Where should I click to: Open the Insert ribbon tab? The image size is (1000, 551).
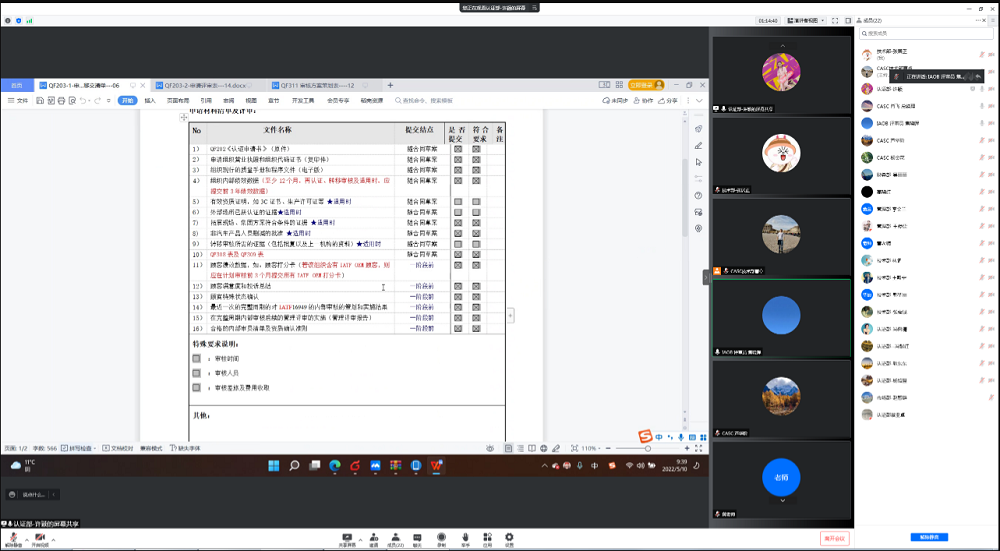point(150,101)
